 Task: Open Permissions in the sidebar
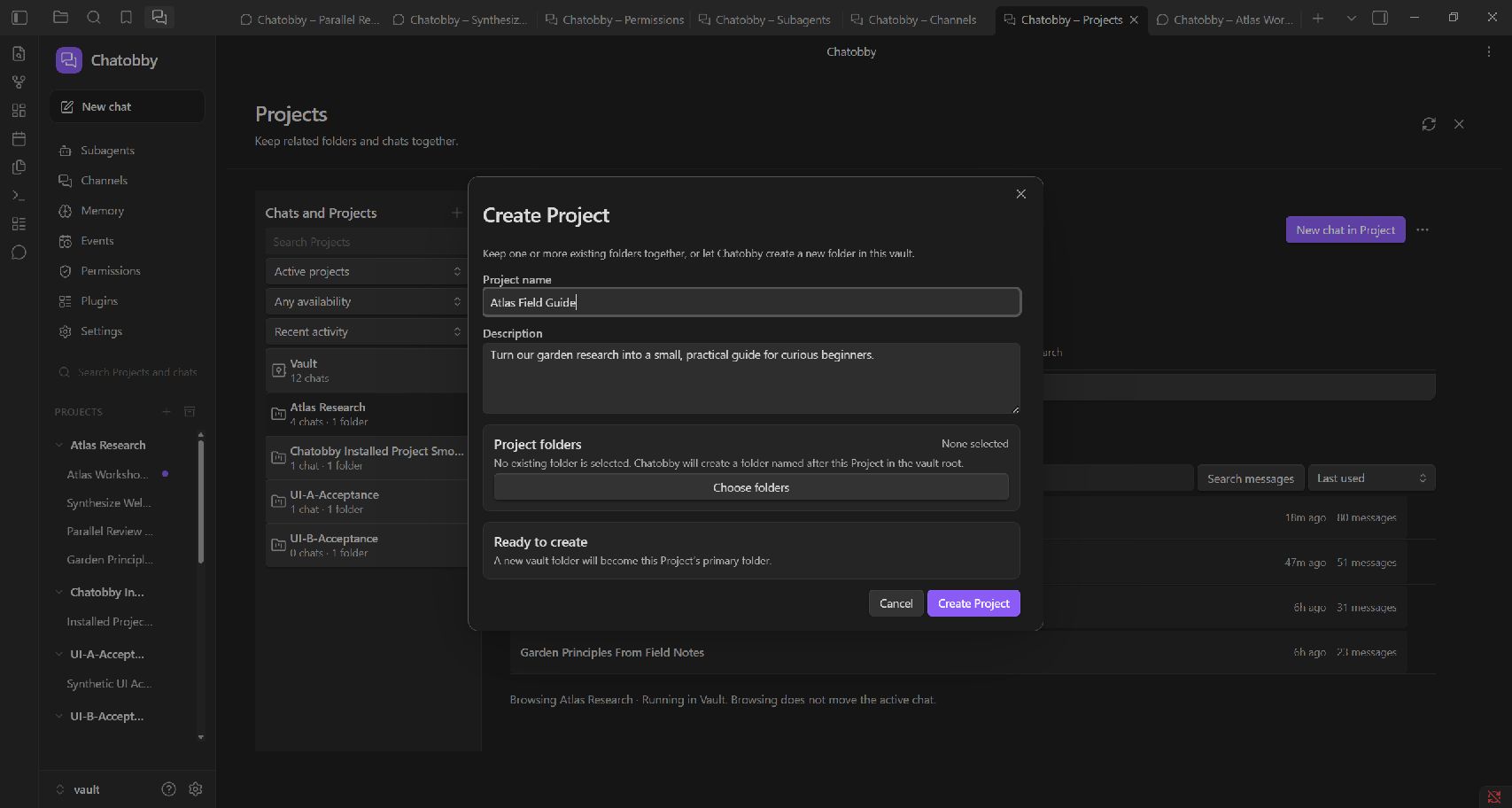pos(128,271)
